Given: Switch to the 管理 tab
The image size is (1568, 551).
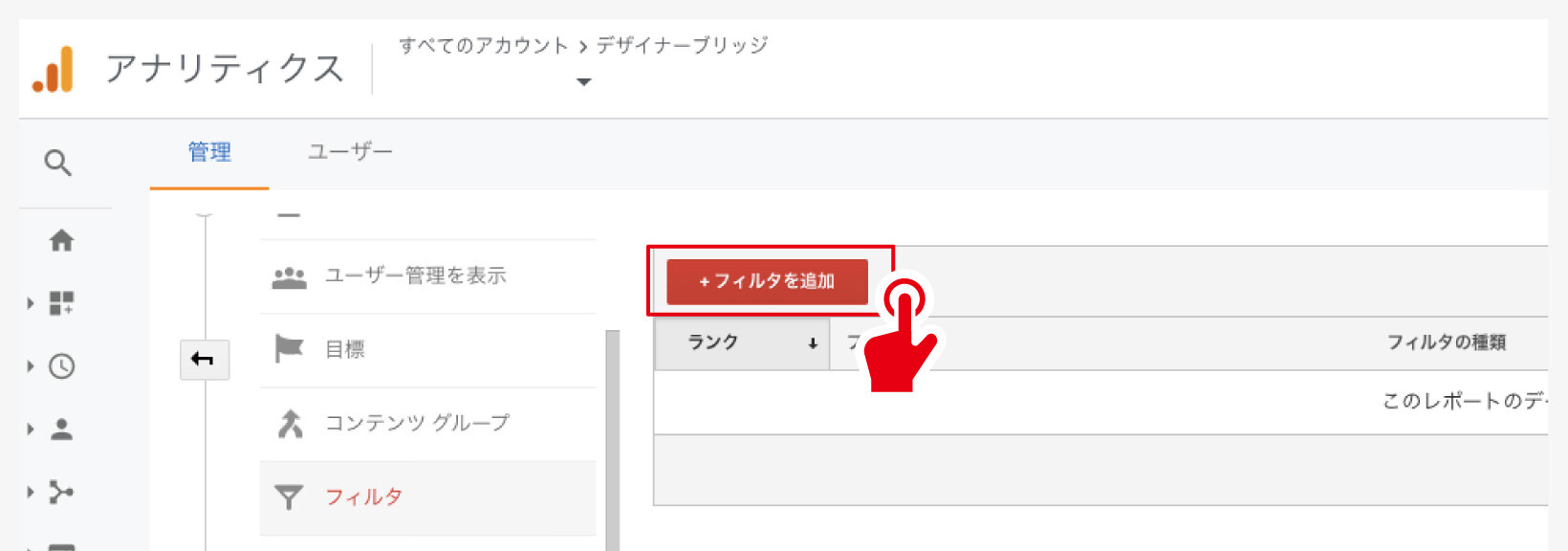Looking at the screenshot, I should point(209,152).
